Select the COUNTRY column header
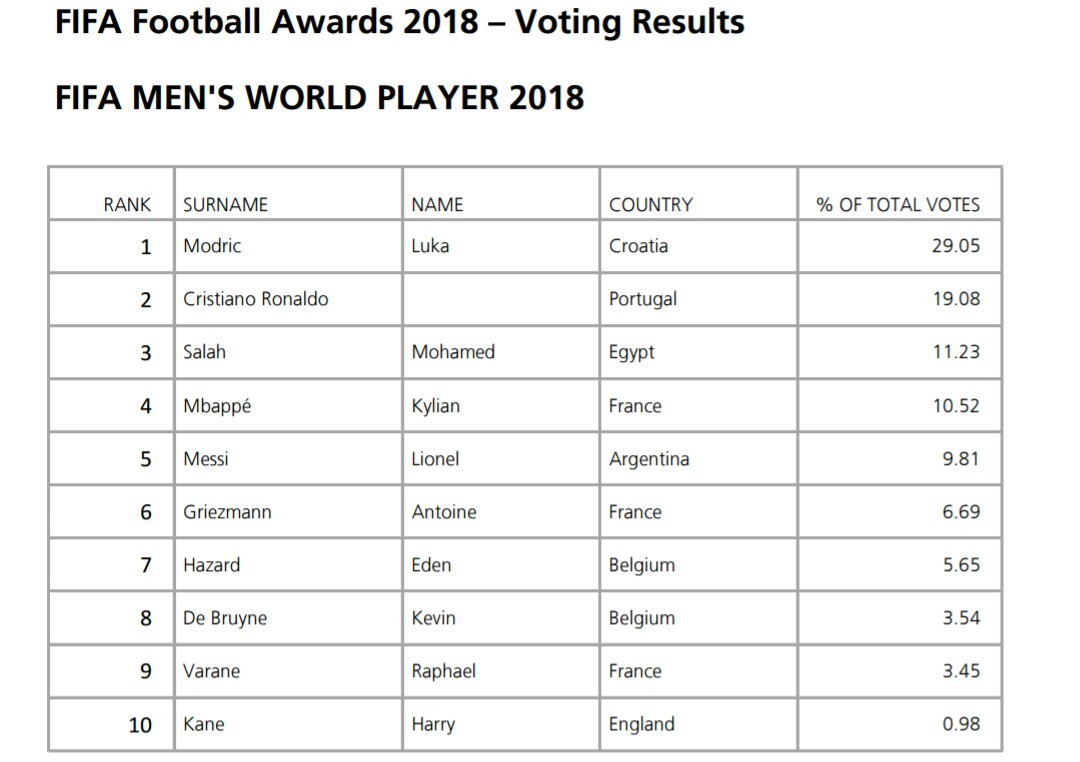Viewport: 1080px width, 762px height. coord(651,205)
